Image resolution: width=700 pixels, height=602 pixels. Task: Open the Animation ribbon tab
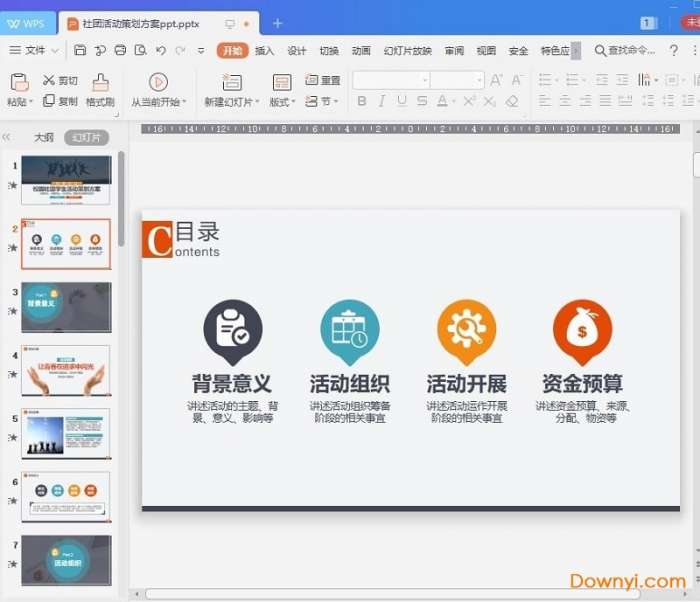[x=361, y=50]
